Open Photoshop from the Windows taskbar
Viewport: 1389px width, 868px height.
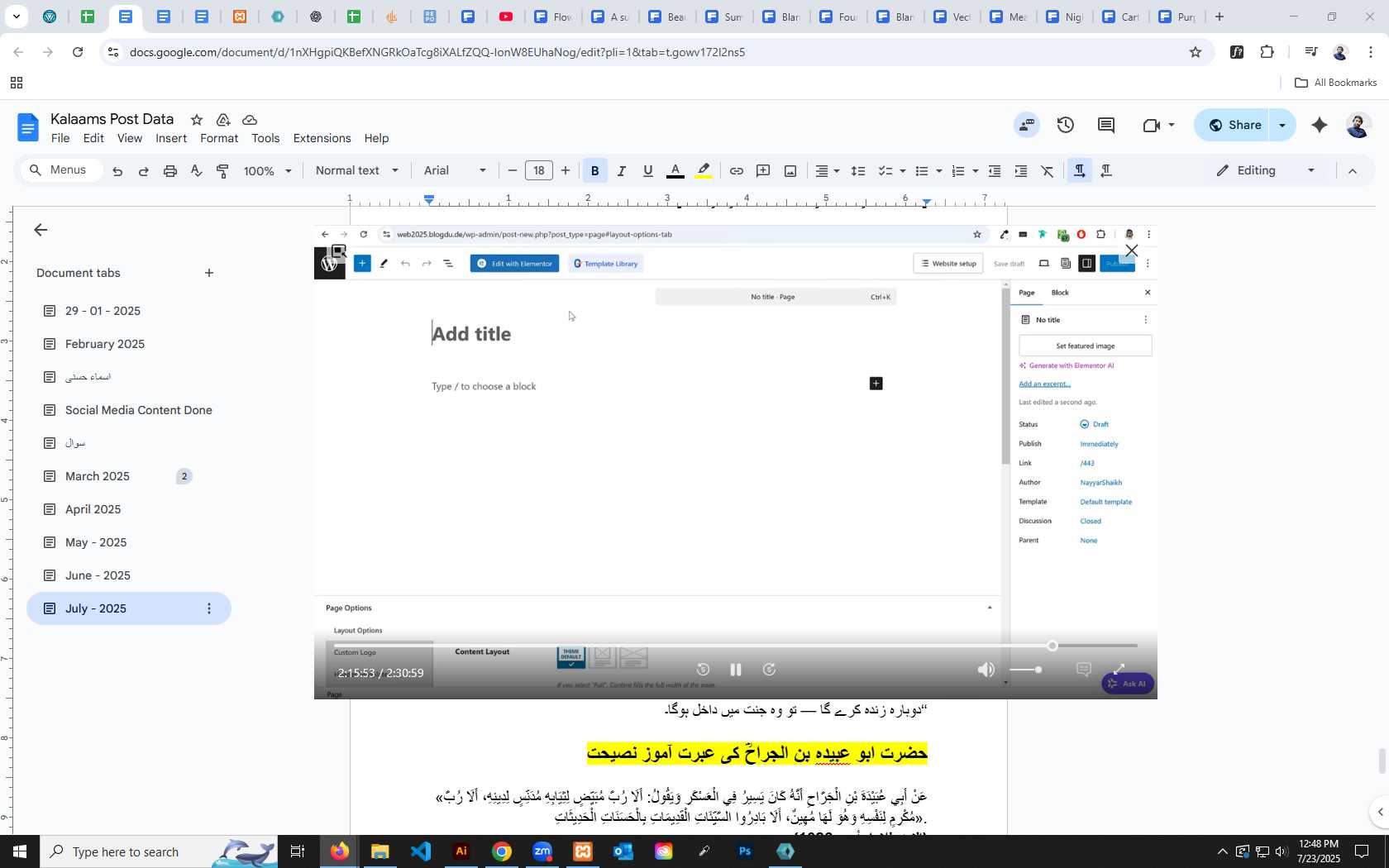tap(745, 851)
